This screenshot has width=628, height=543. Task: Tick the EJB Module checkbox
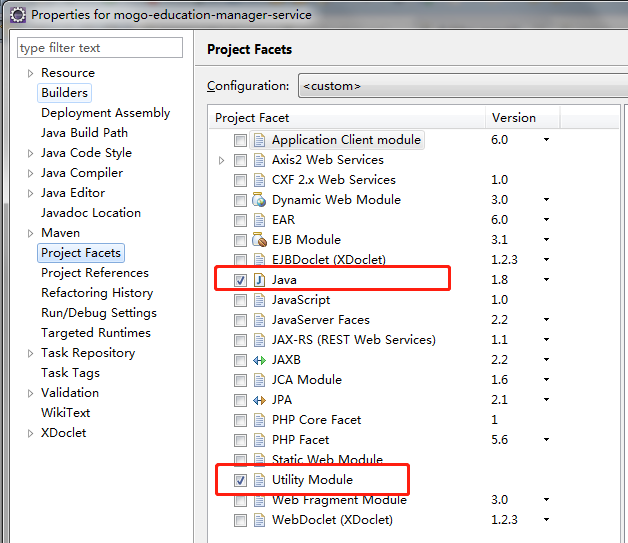240,240
